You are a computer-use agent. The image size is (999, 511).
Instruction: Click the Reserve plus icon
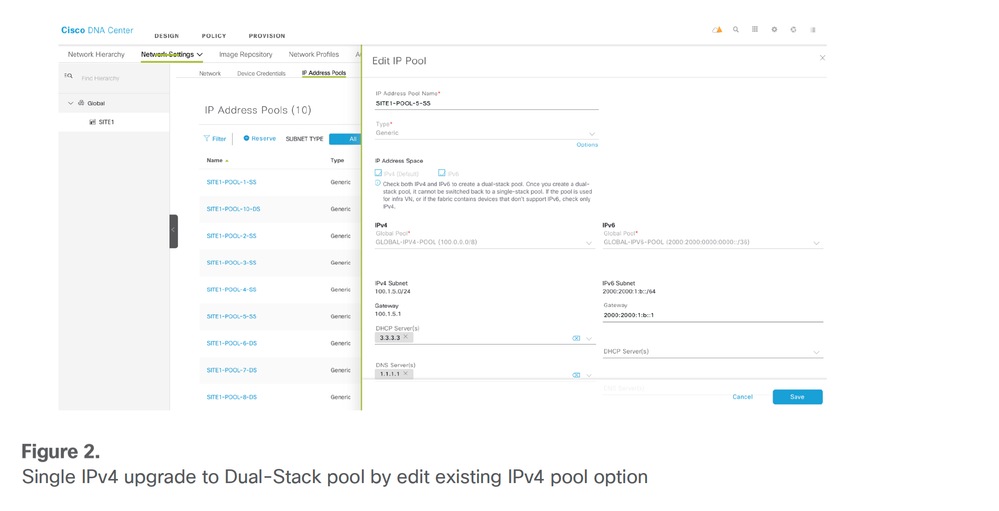point(246,138)
